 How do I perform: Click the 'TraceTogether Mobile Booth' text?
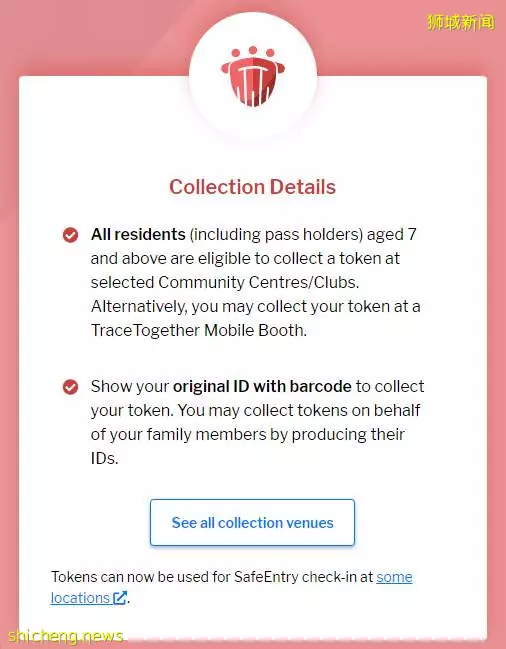[198, 330]
